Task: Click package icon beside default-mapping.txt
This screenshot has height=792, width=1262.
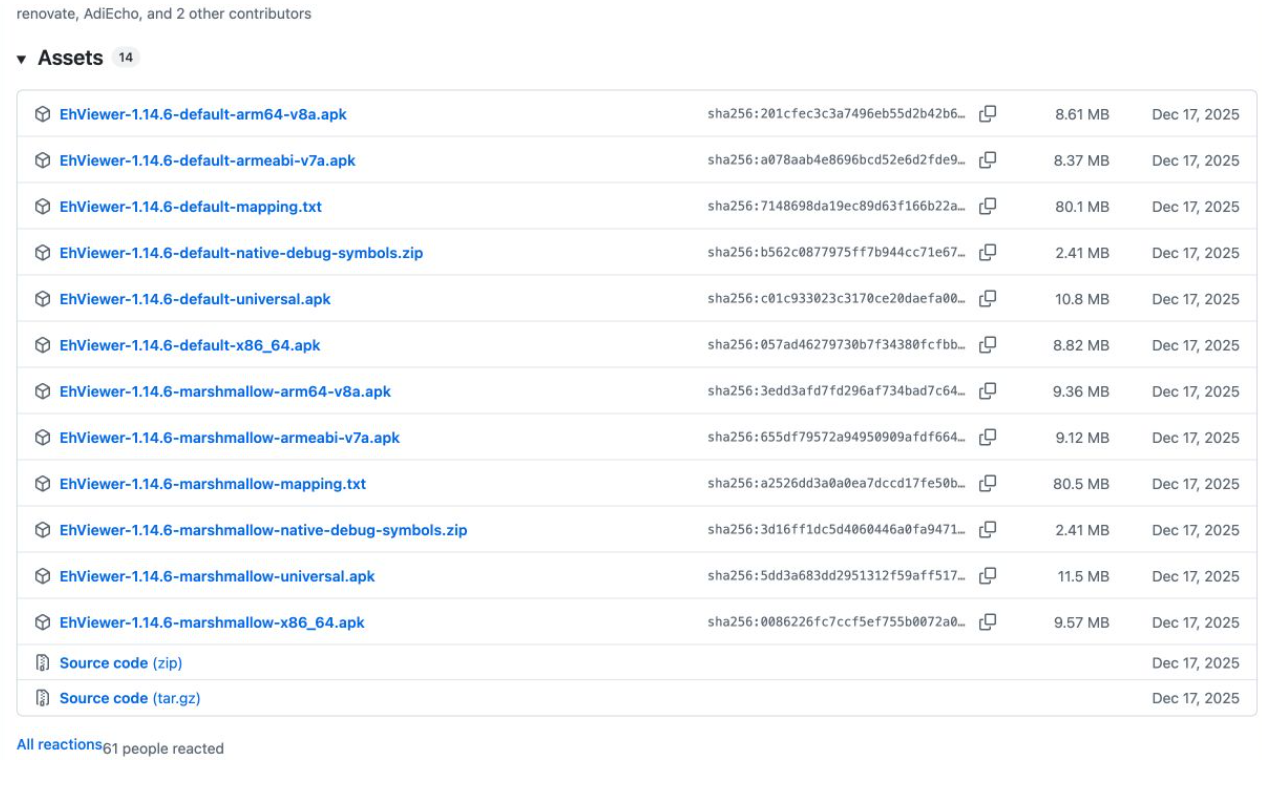Action: (x=42, y=207)
